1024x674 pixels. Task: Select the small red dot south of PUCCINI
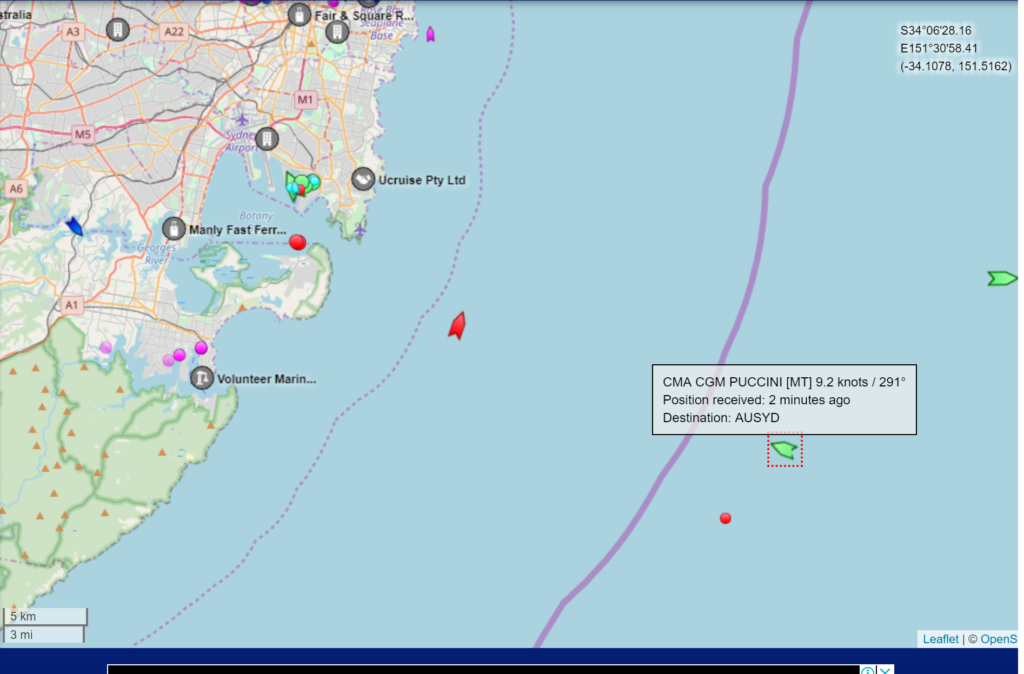pos(725,518)
